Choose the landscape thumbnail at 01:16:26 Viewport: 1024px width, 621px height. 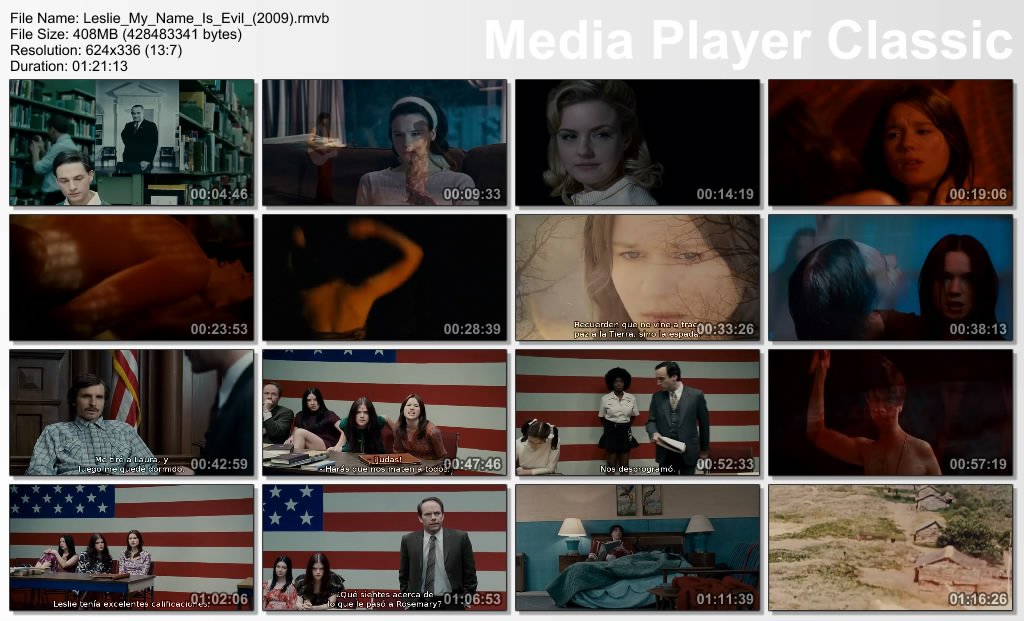click(891, 547)
